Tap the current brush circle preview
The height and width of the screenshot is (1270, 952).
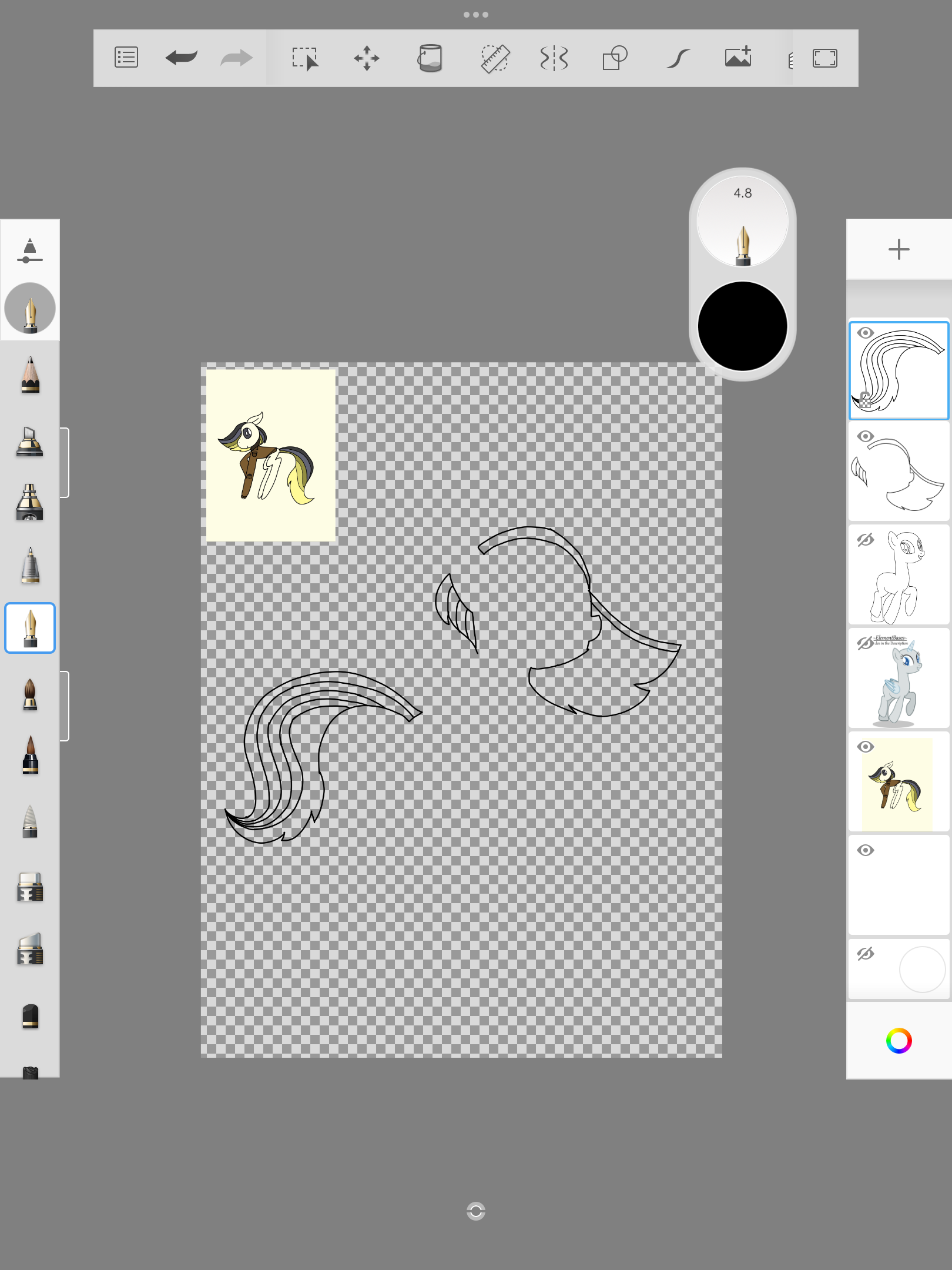pos(30,308)
